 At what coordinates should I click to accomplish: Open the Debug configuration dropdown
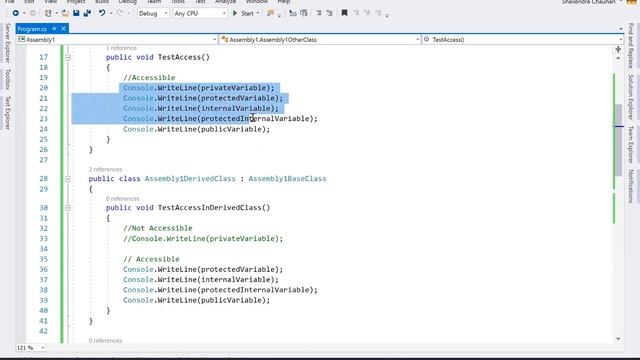(153, 13)
